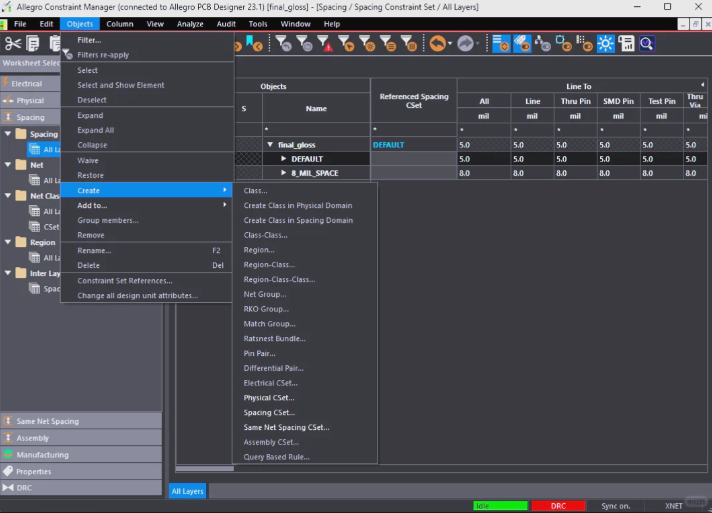Collapse the Inter Layer folder
The image size is (712, 513).
(8, 273)
